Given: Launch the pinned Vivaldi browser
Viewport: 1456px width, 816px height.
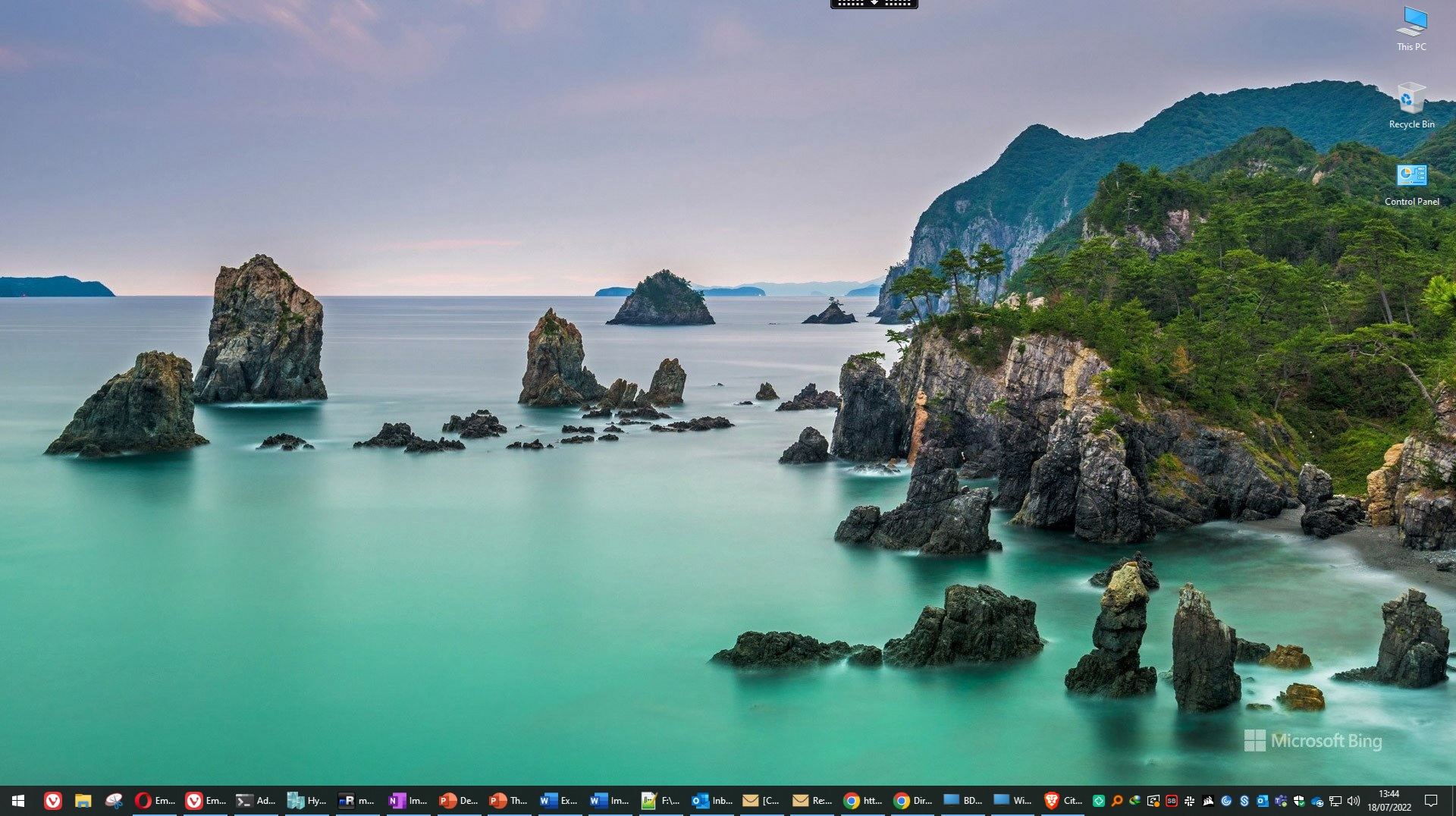Looking at the screenshot, I should pos(52,801).
